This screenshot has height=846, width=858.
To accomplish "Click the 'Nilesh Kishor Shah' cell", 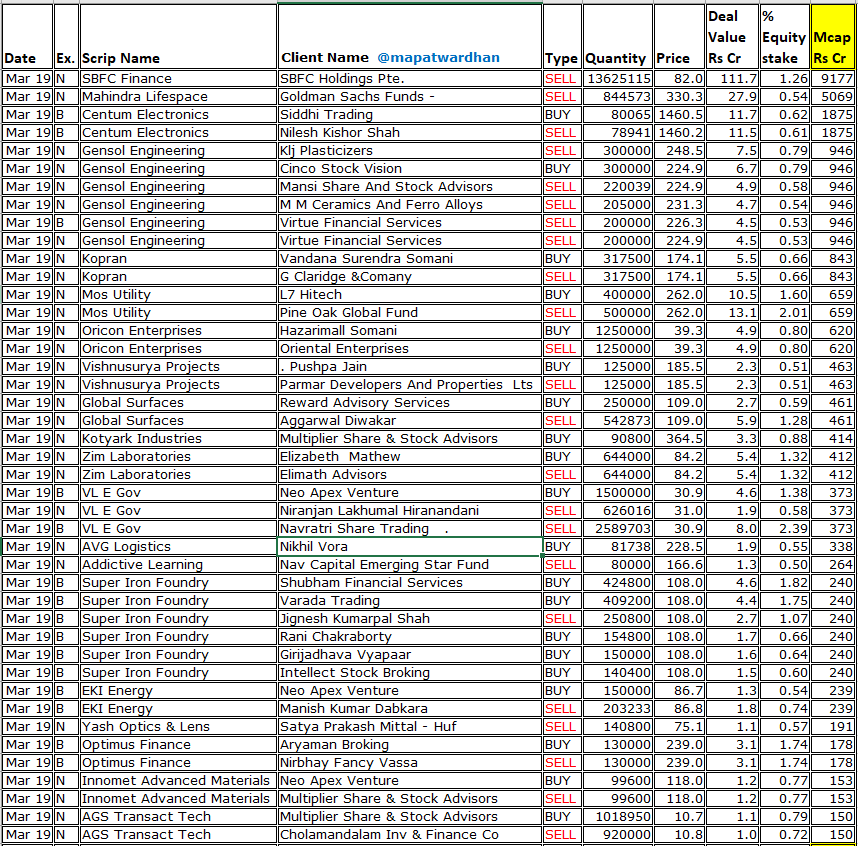I will [410, 133].
